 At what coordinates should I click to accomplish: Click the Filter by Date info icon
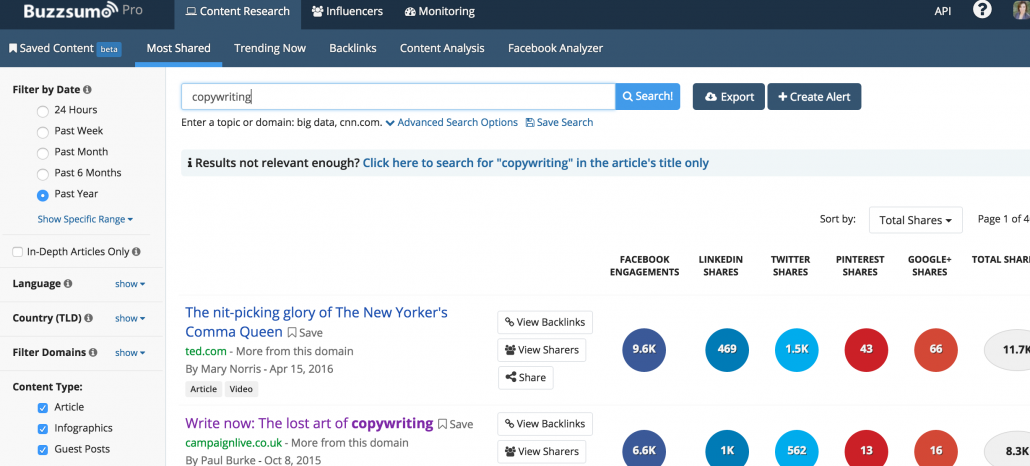tap(87, 90)
